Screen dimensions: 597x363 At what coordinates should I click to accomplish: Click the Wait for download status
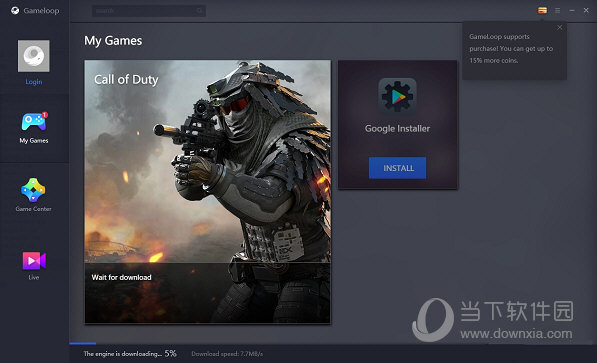pos(121,277)
